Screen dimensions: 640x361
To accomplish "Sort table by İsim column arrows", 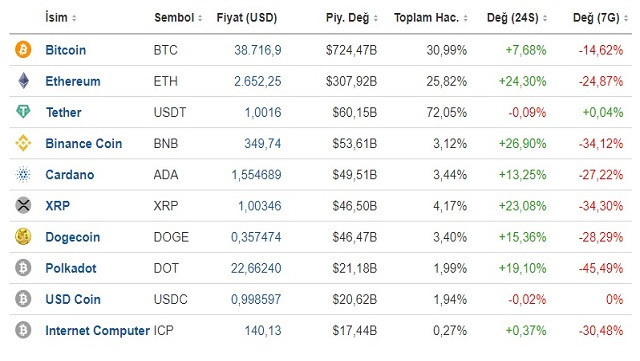I will click(x=74, y=18).
